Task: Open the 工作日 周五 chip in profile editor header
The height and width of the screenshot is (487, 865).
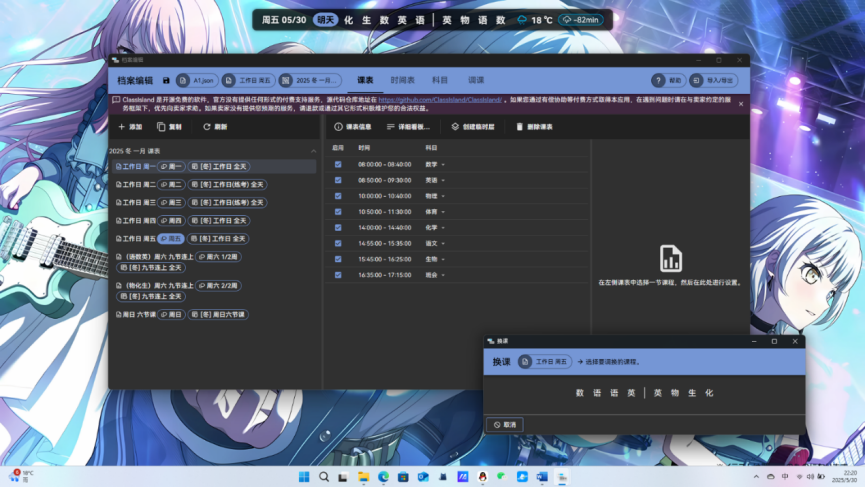Action: coord(248,81)
